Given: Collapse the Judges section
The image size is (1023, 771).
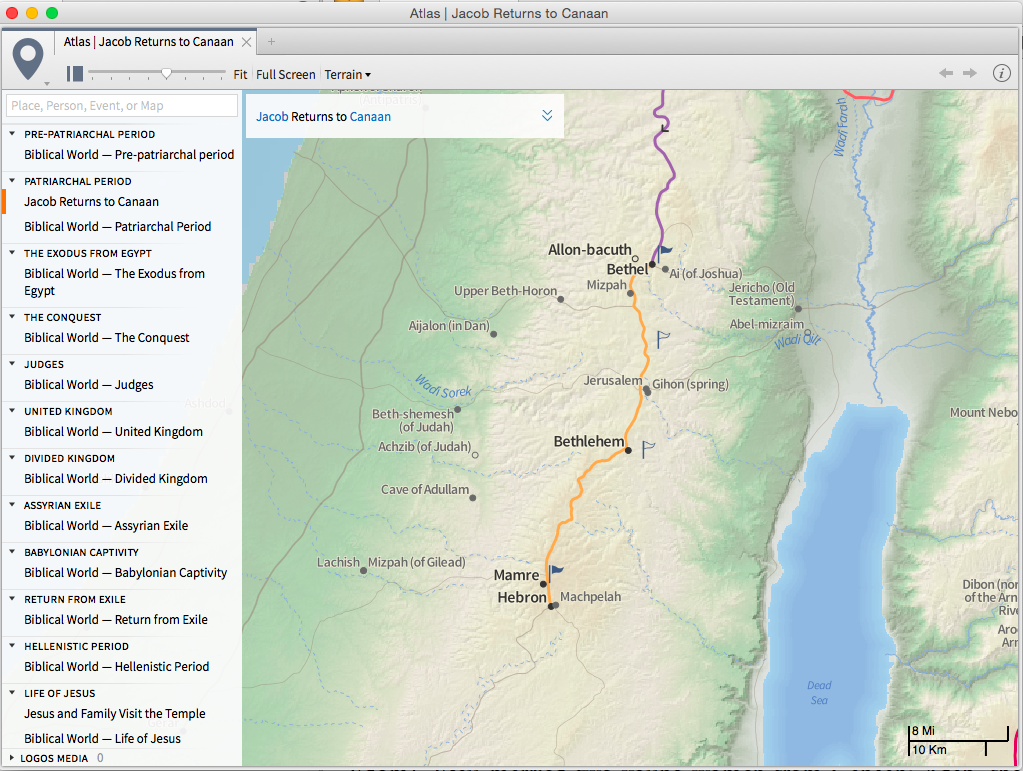Looking at the screenshot, I should [12, 363].
